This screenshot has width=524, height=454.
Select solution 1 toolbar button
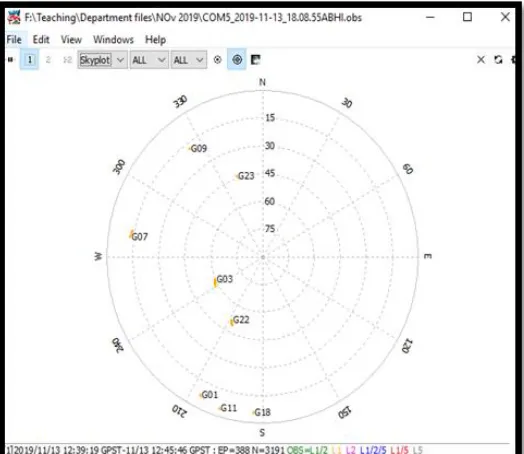[x=29, y=60]
